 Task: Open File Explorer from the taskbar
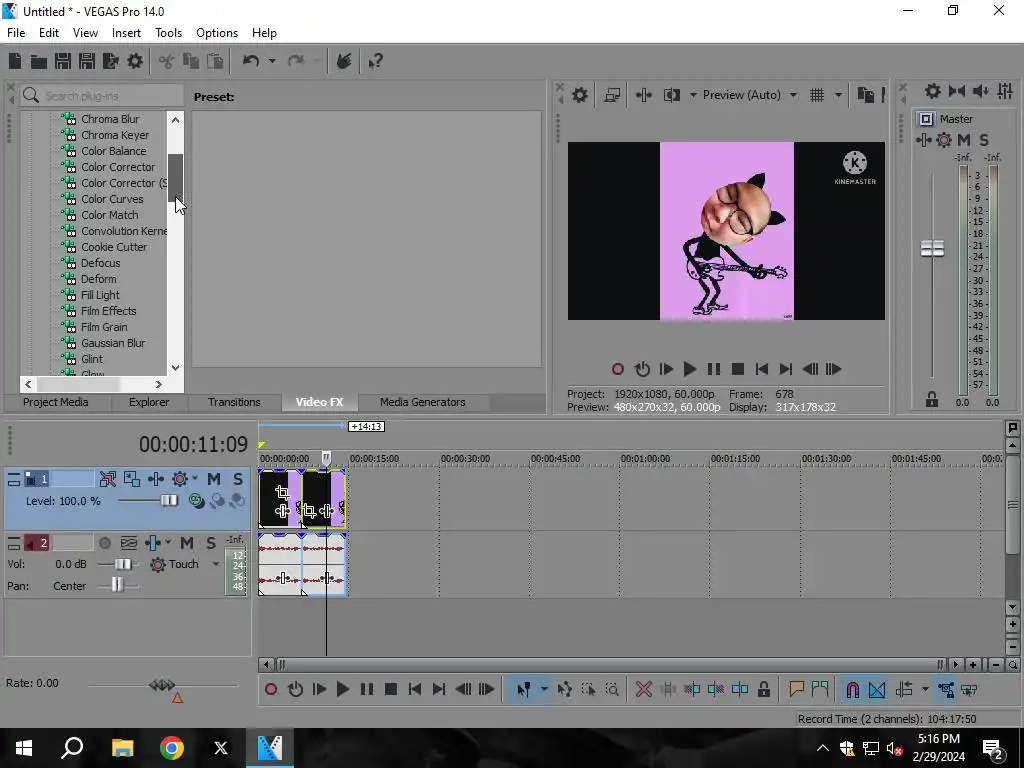tap(122, 748)
